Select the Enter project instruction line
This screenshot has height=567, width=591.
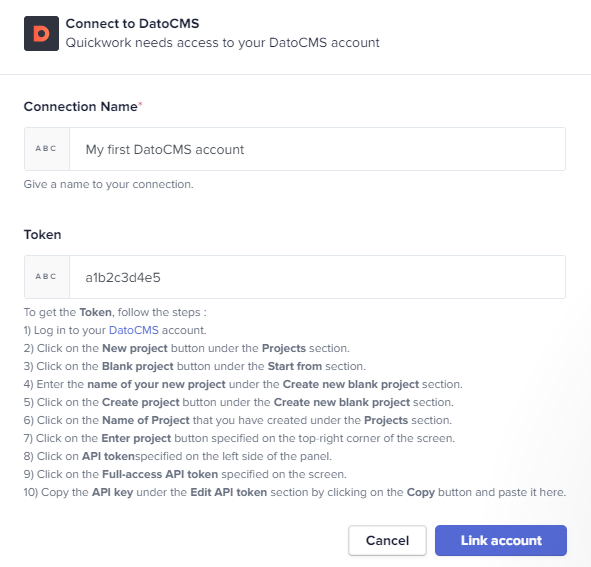239,438
